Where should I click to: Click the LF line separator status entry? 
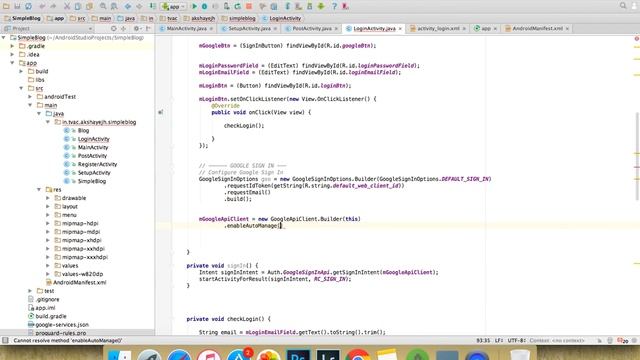pyautogui.click(x=499, y=340)
